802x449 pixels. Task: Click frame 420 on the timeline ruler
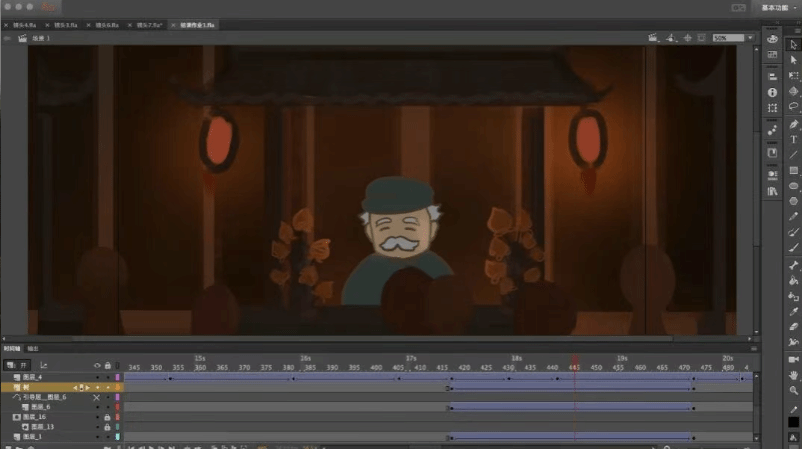[464, 367]
